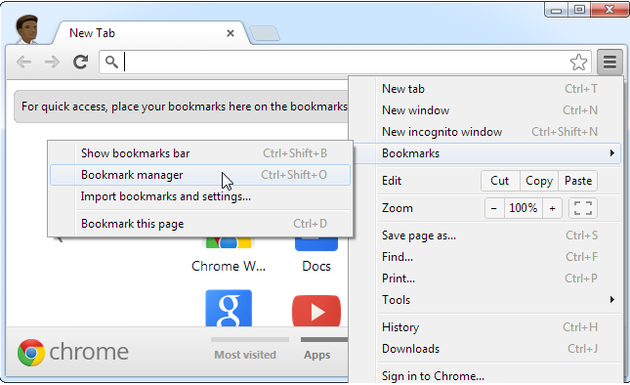
Task: Click the back navigation arrow
Action: (24, 62)
